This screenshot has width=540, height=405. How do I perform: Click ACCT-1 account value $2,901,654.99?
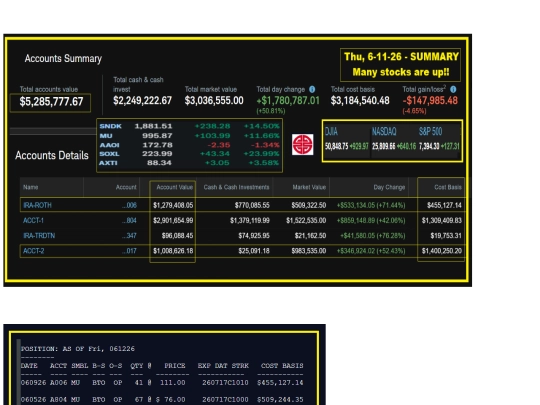pos(173,220)
